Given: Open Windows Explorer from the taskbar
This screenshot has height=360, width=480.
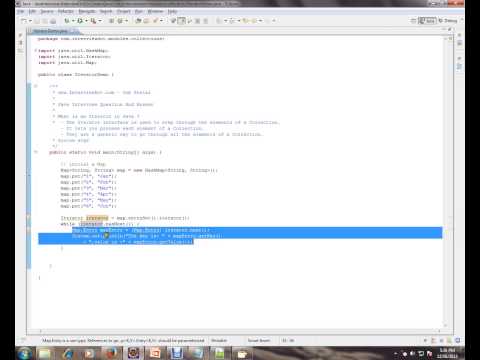Looking at the screenshot, I should tap(45, 353).
